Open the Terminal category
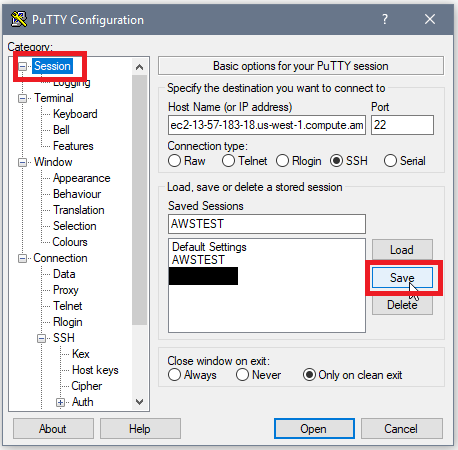Image resolution: width=458 pixels, height=450 pixels. click(54, 98)
